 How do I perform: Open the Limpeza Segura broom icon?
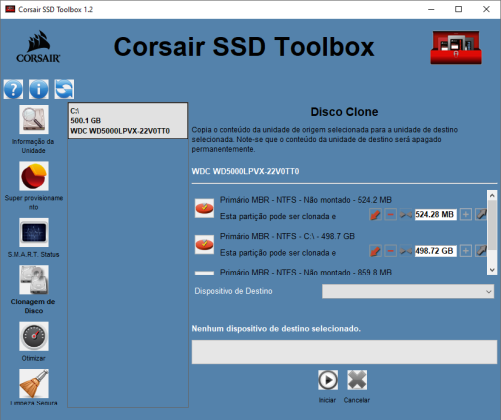34,383
